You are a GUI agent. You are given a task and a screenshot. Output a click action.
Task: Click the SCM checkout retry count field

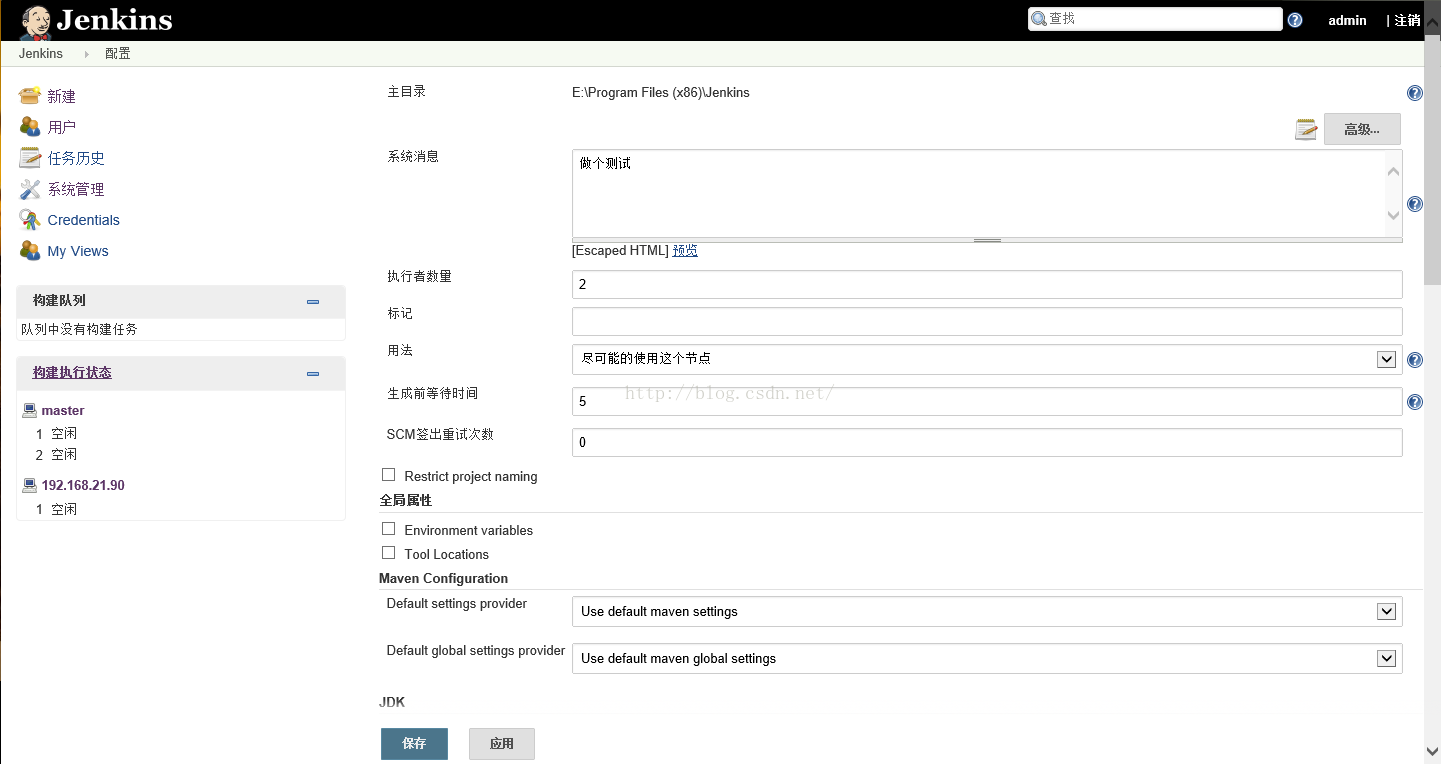987,442
